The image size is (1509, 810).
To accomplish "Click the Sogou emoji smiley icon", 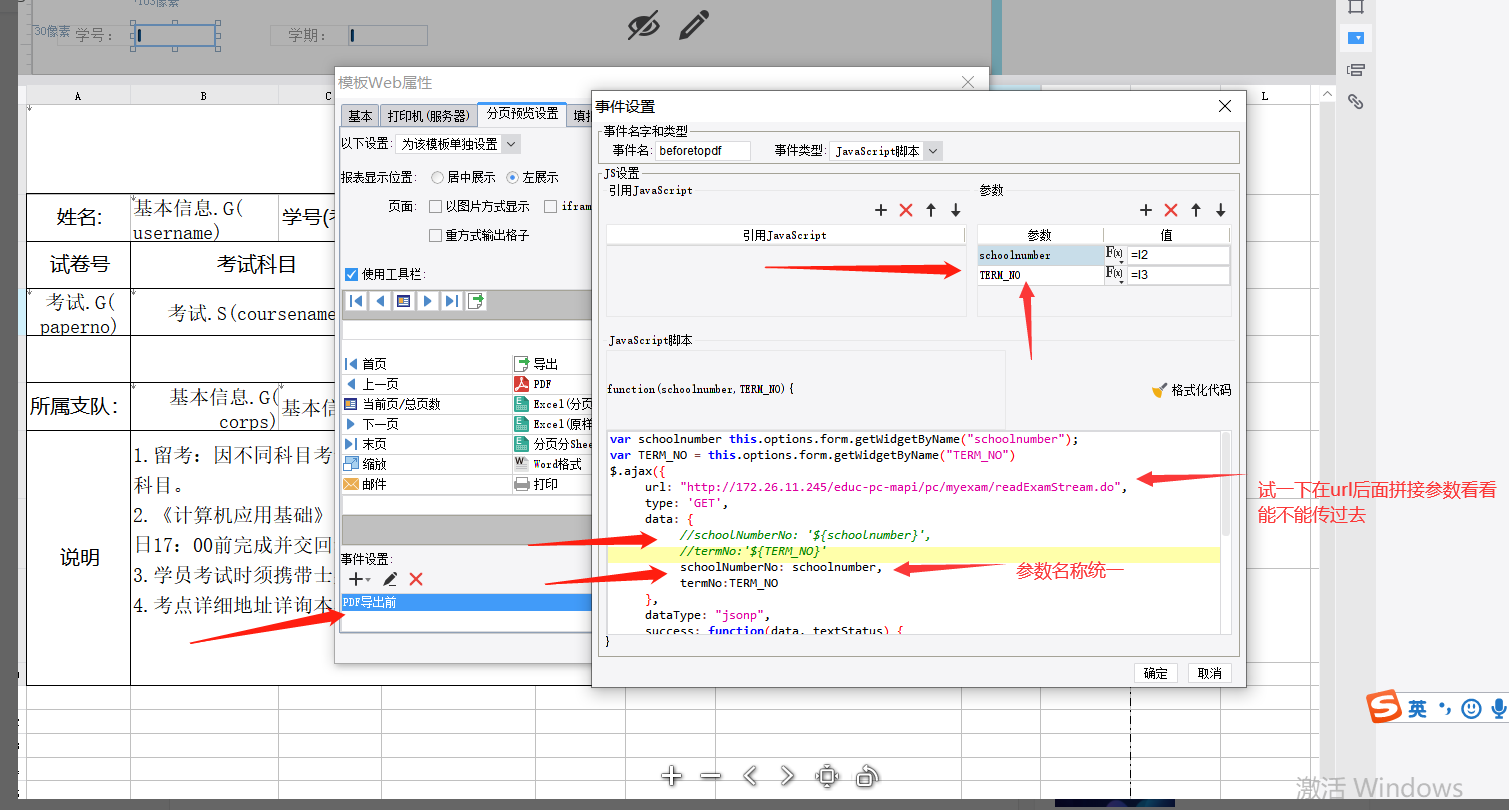I will coord(1471,709).
